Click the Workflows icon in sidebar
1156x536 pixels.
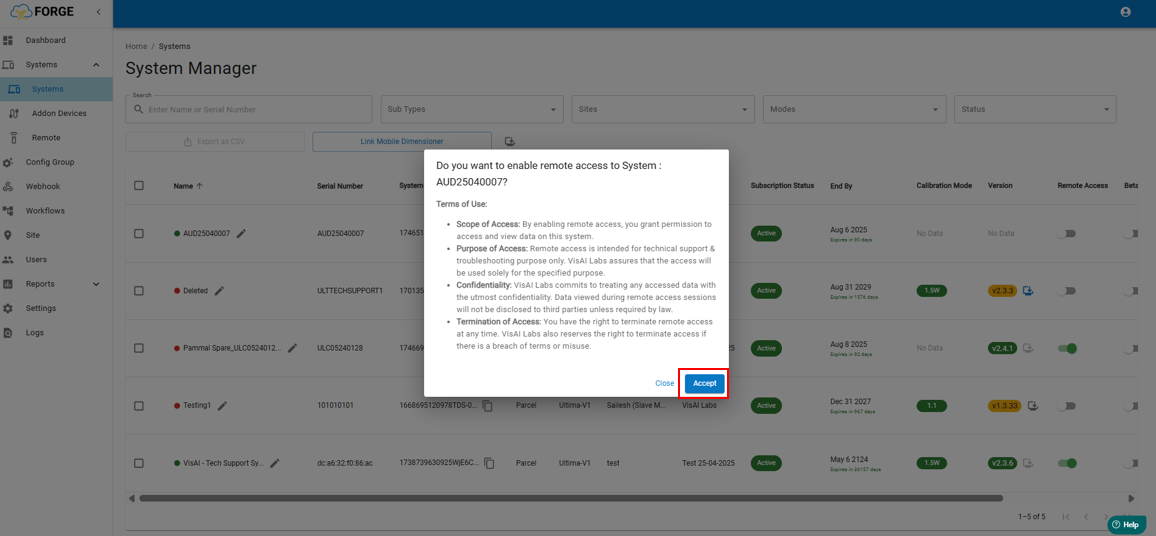[8, 211]
